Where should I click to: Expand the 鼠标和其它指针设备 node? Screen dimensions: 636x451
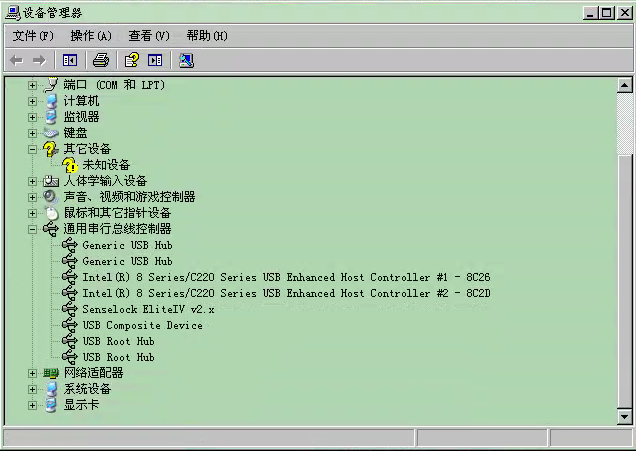pos(32,213)
